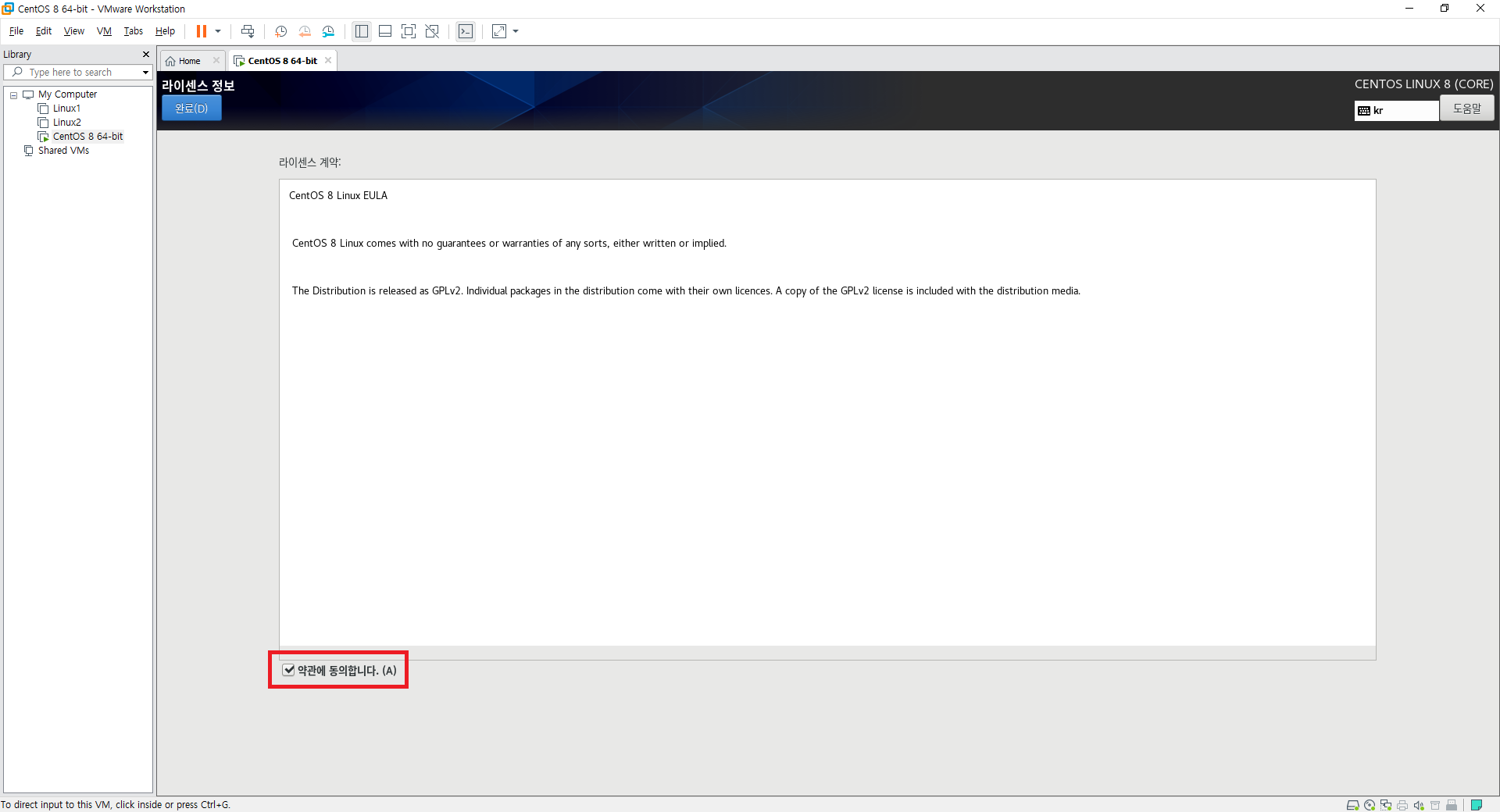
Task: Click the stretch guest display icon
Action: point(499,31)
